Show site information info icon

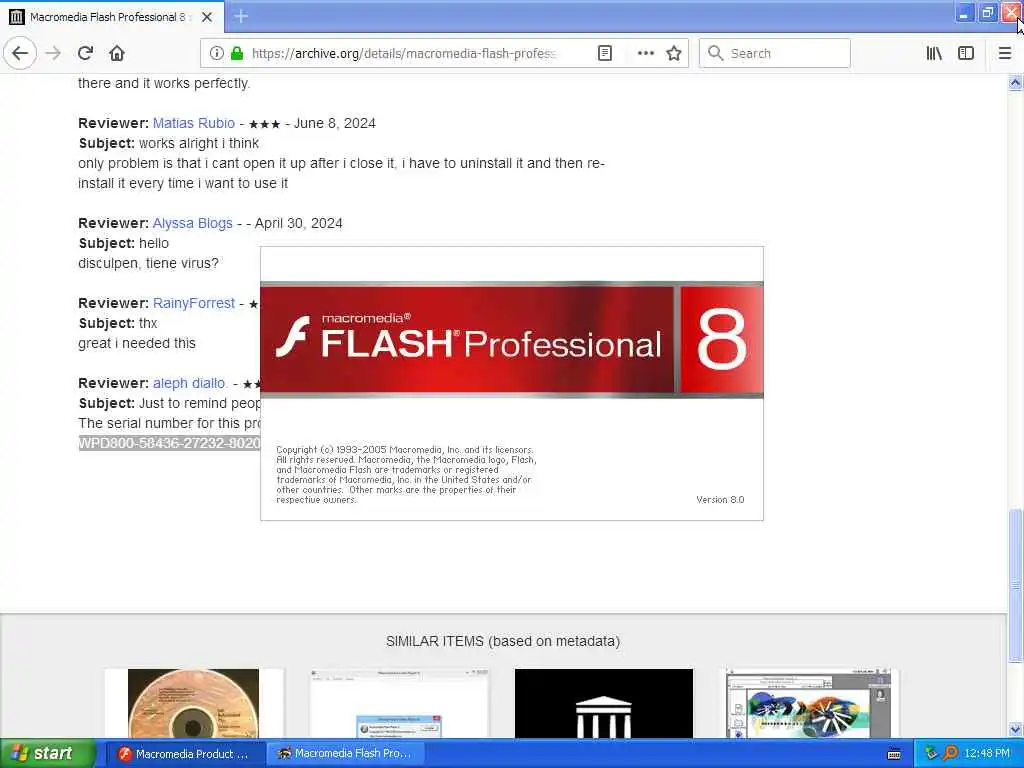click(216, 53)
